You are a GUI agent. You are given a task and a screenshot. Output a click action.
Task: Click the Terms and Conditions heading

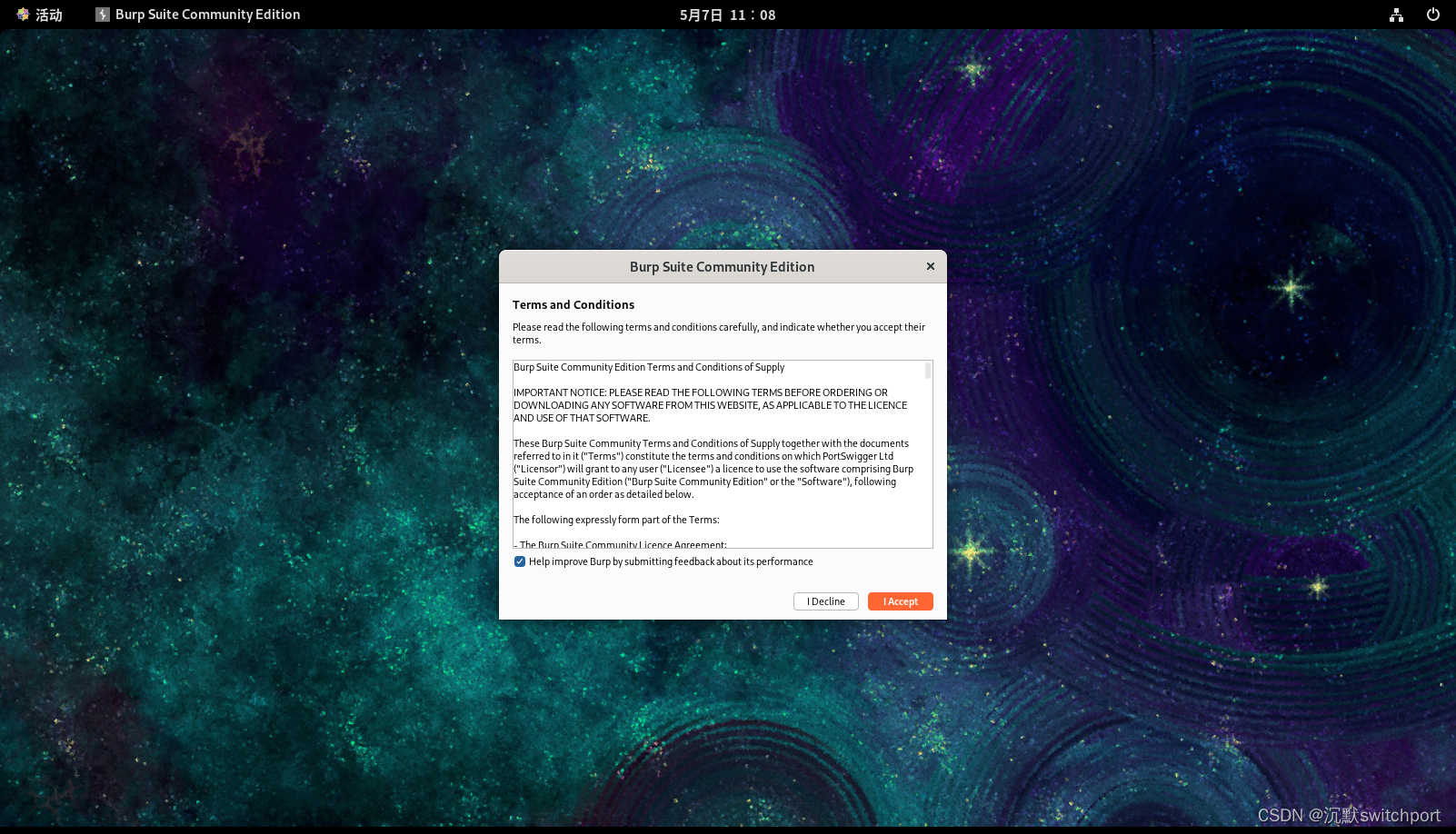pos(573,305)
